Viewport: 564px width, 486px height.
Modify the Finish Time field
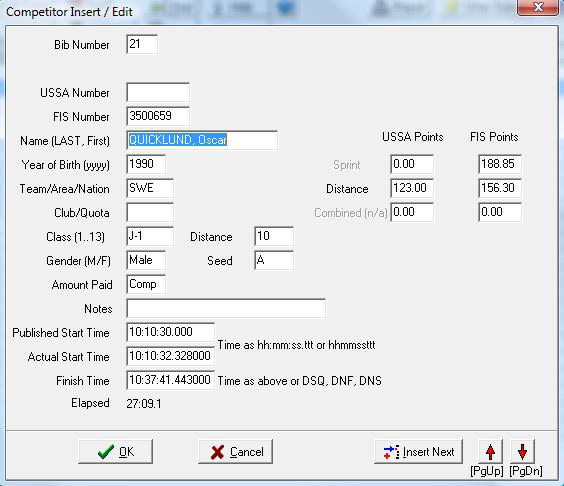(171, 380)
